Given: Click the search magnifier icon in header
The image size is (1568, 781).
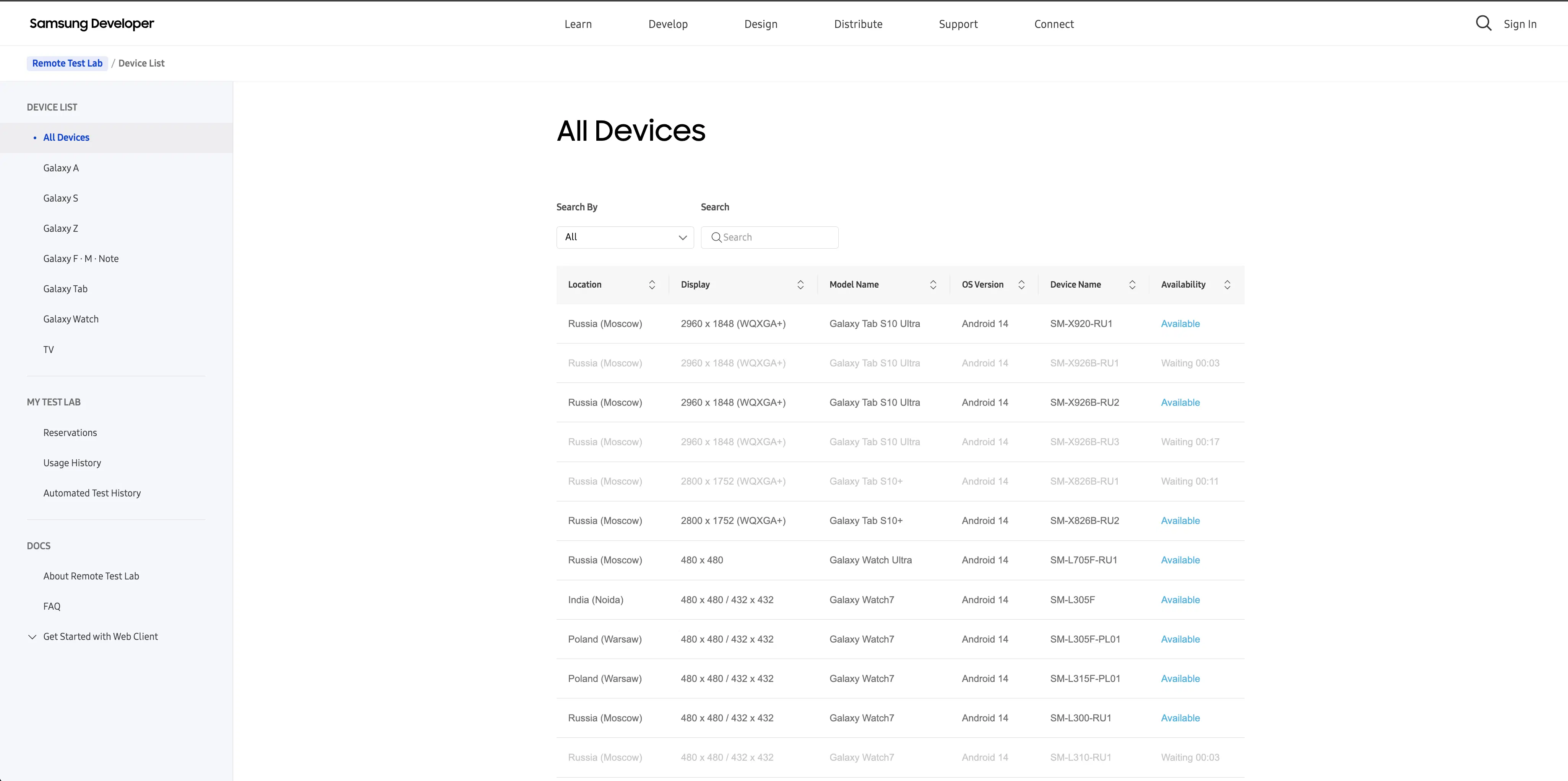Looking at the screenshot, I should pyautogui.click(x=1484, y=23).
